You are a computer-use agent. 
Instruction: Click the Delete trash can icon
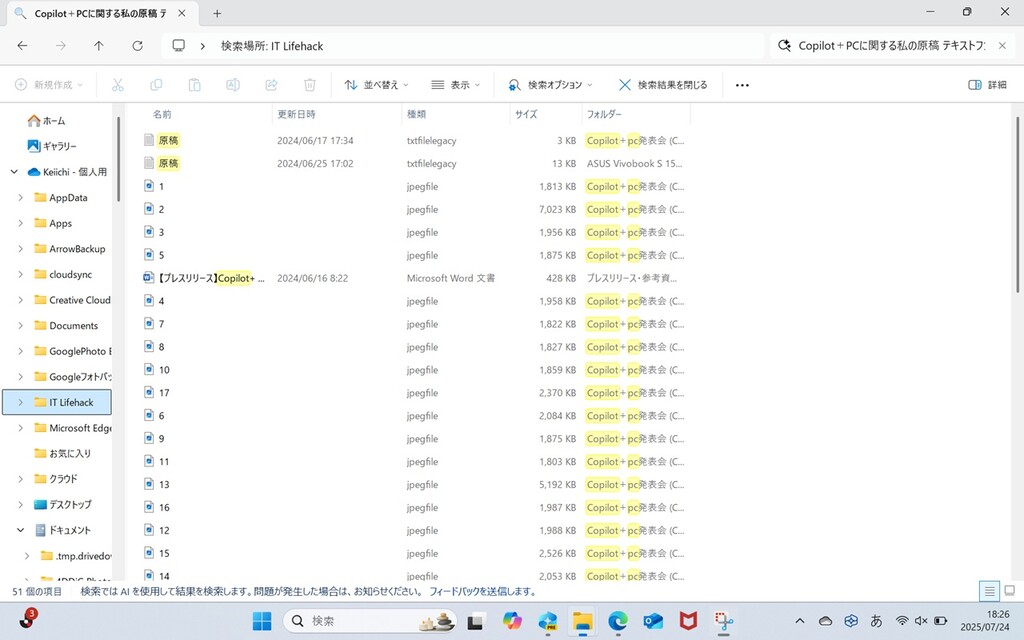[x=310, y=85]
